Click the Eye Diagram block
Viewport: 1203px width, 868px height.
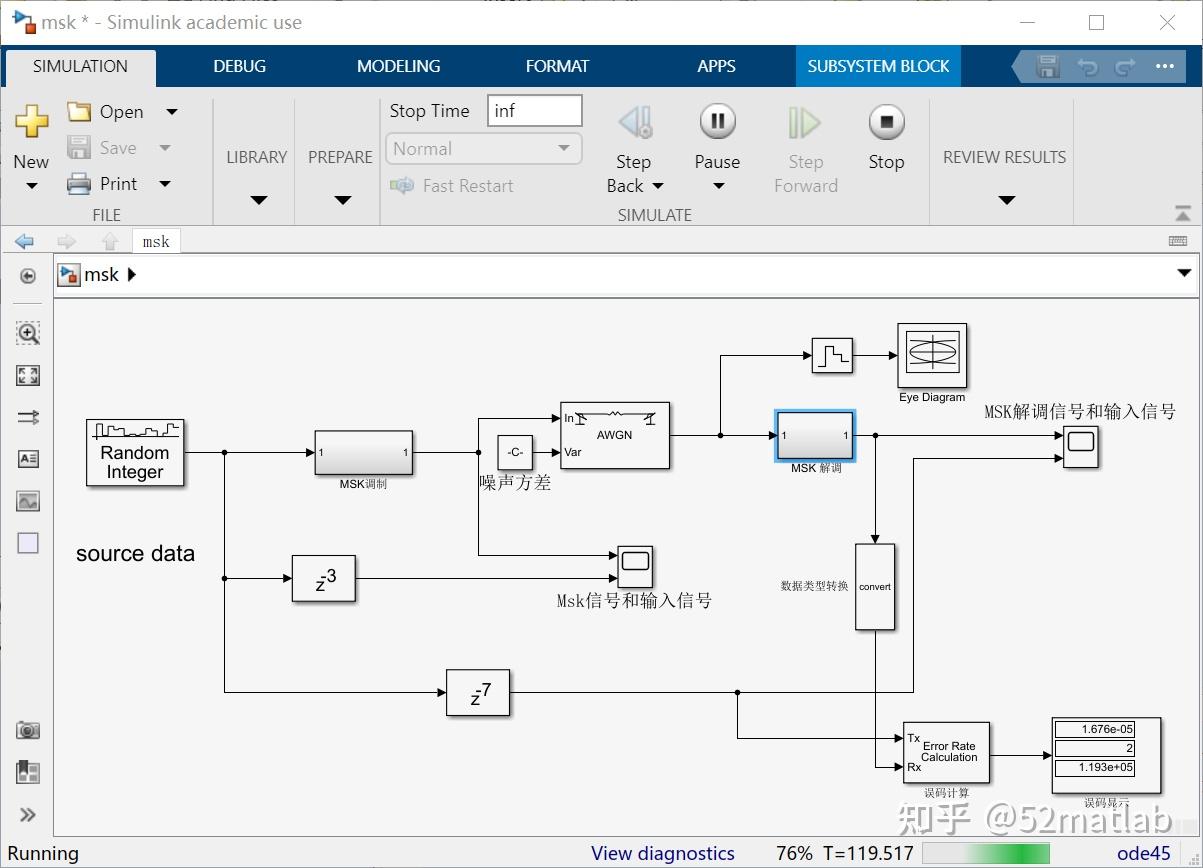932,355
